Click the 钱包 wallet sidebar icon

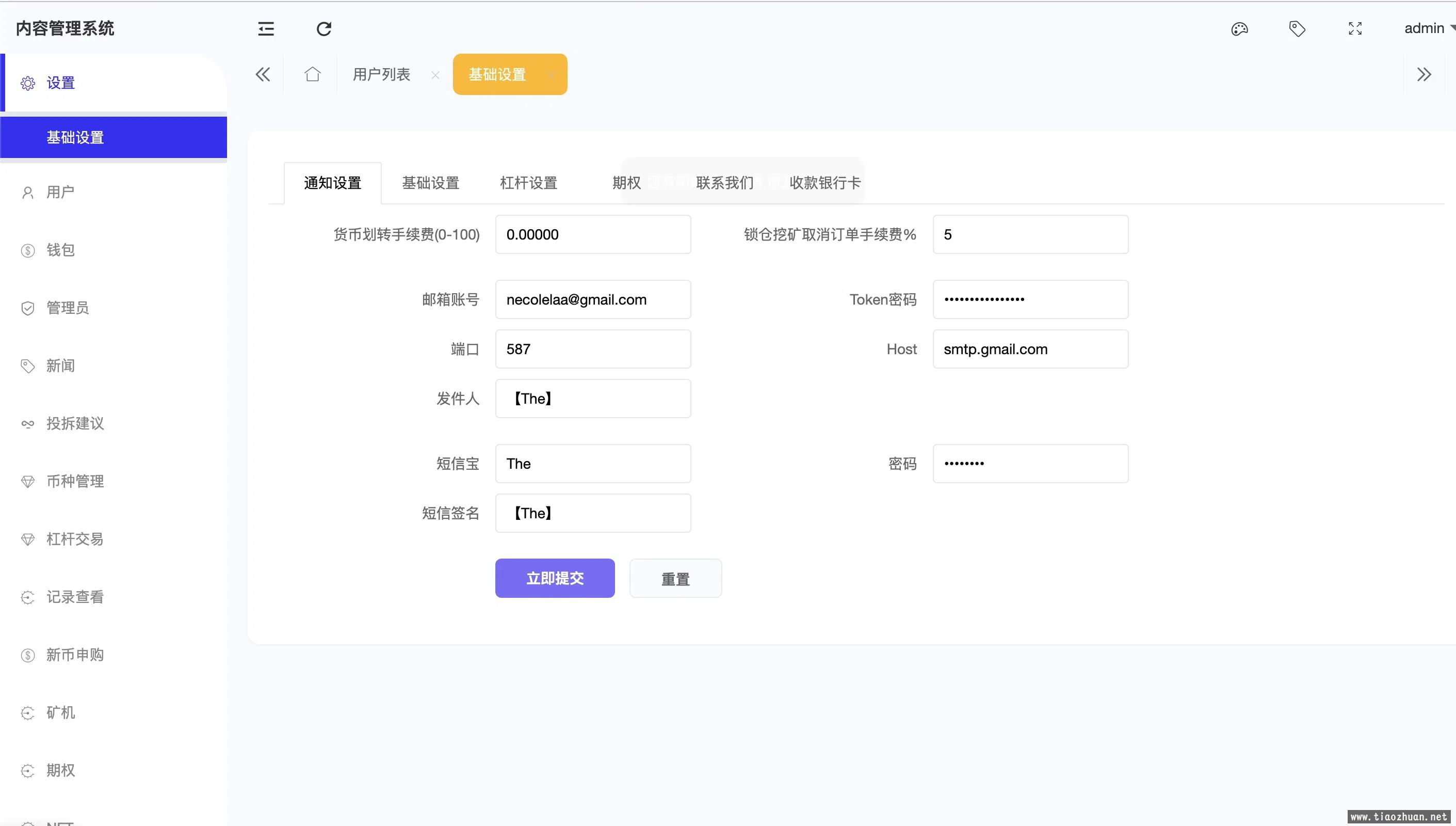coord(28,250)
